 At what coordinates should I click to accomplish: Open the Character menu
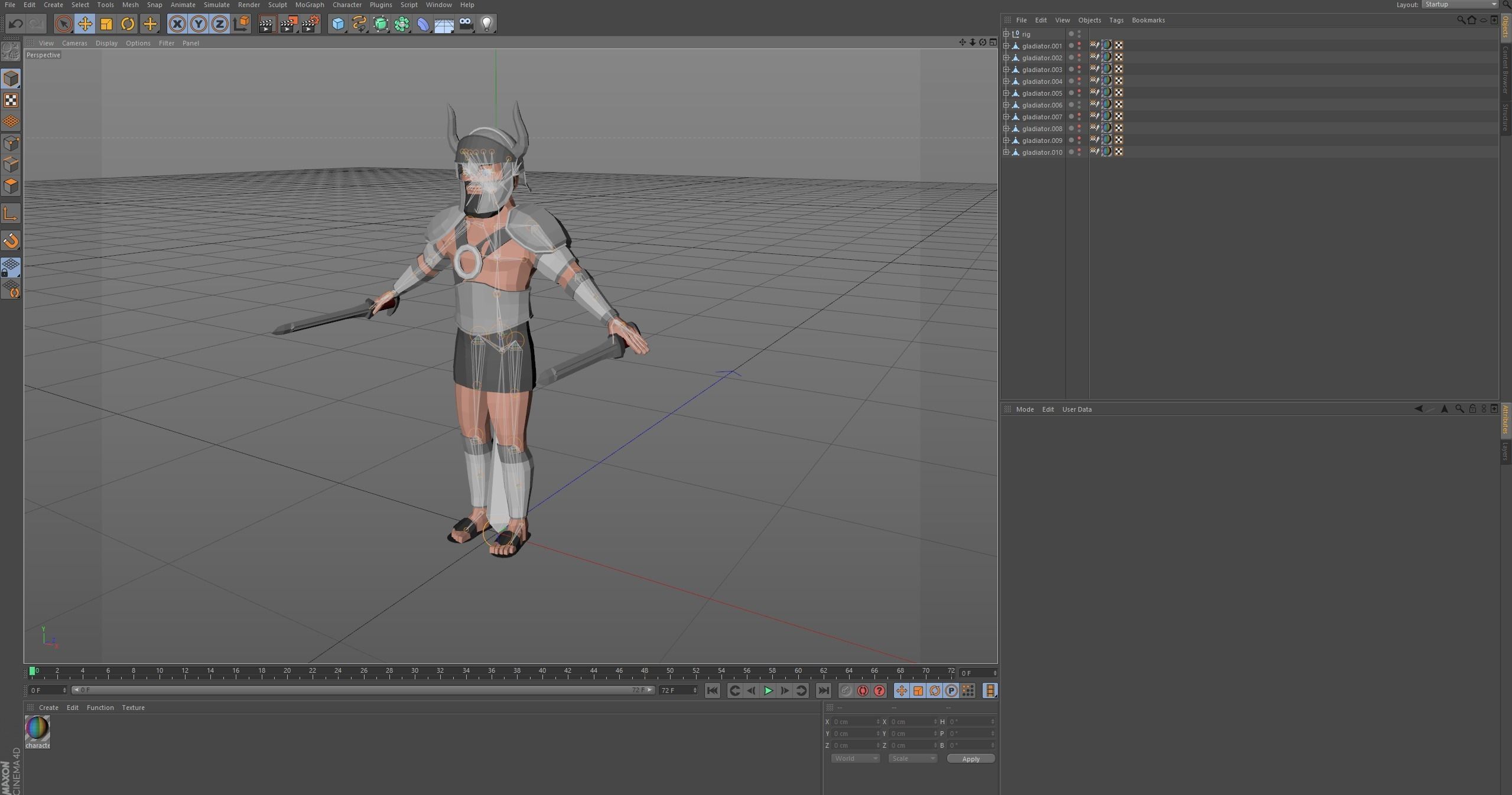(x=347, y=5)
